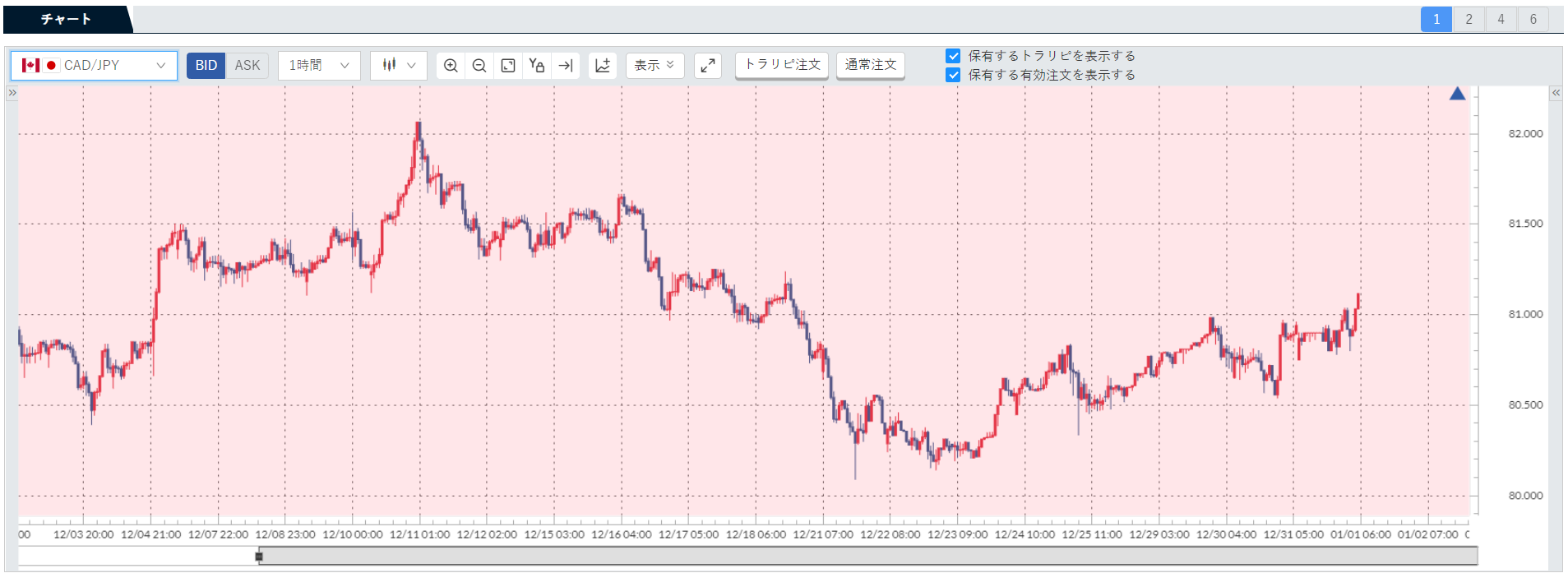1568x573 pixels.
Task: Select the チャート tab
Action: click(66, 19)
